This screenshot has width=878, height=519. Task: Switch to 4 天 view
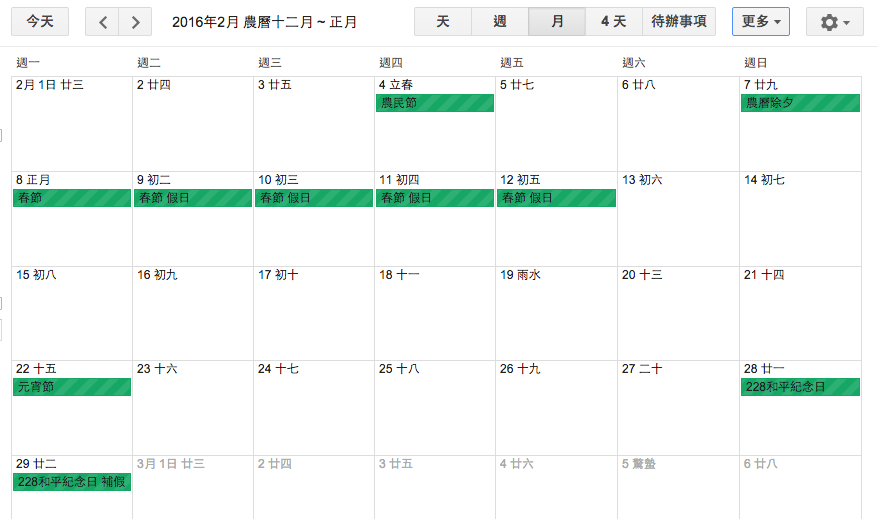(613, 22)
